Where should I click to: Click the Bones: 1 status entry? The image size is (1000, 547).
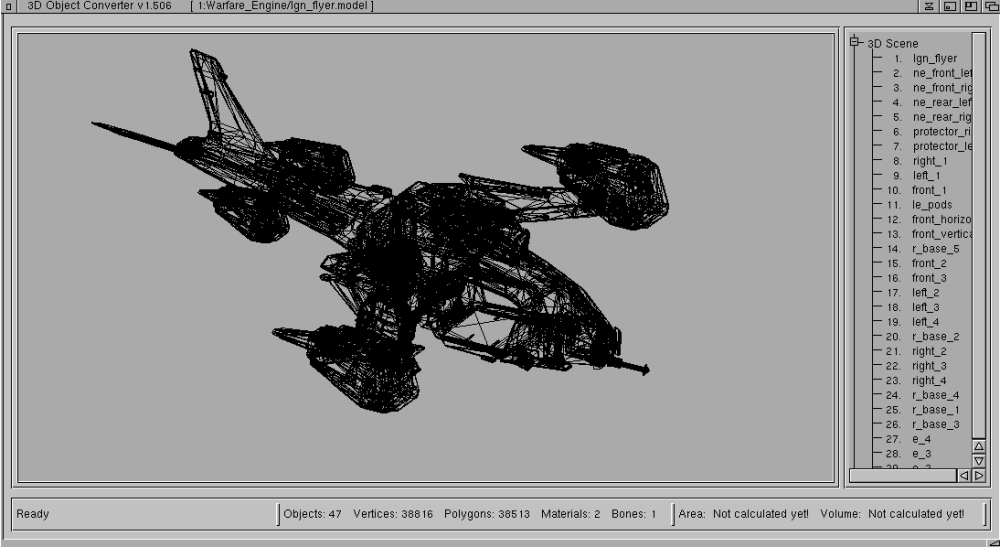tap(633, 514)
